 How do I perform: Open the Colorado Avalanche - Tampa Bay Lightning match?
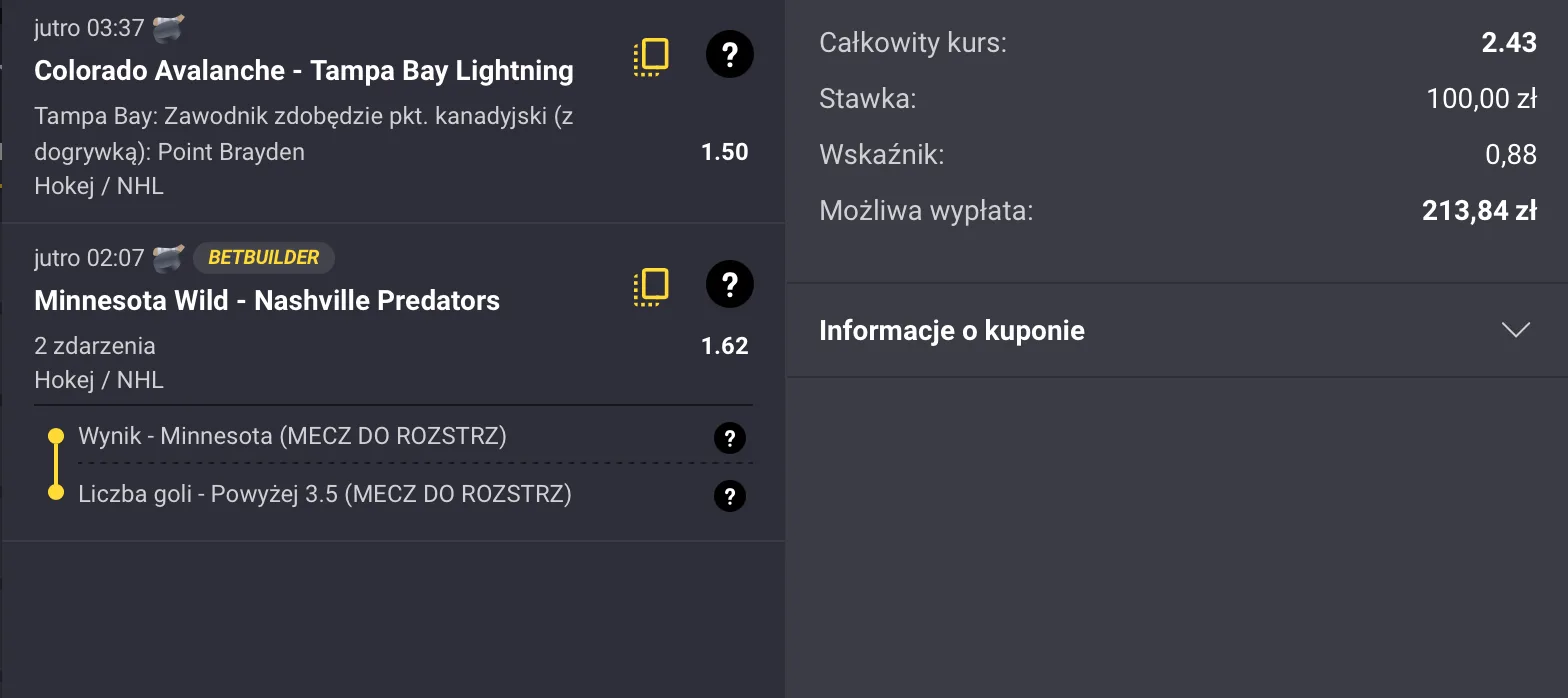point(303,71)
